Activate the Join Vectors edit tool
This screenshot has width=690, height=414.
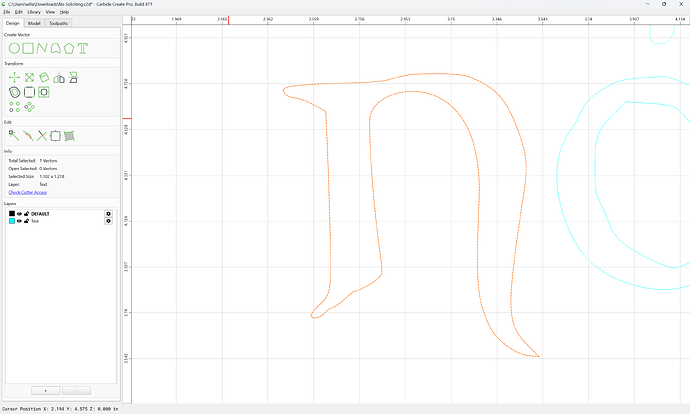click(28, 136)
